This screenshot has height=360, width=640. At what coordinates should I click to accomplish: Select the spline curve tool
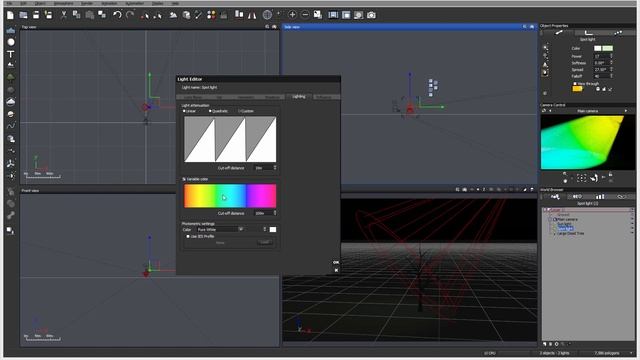[x=11, y=126]
